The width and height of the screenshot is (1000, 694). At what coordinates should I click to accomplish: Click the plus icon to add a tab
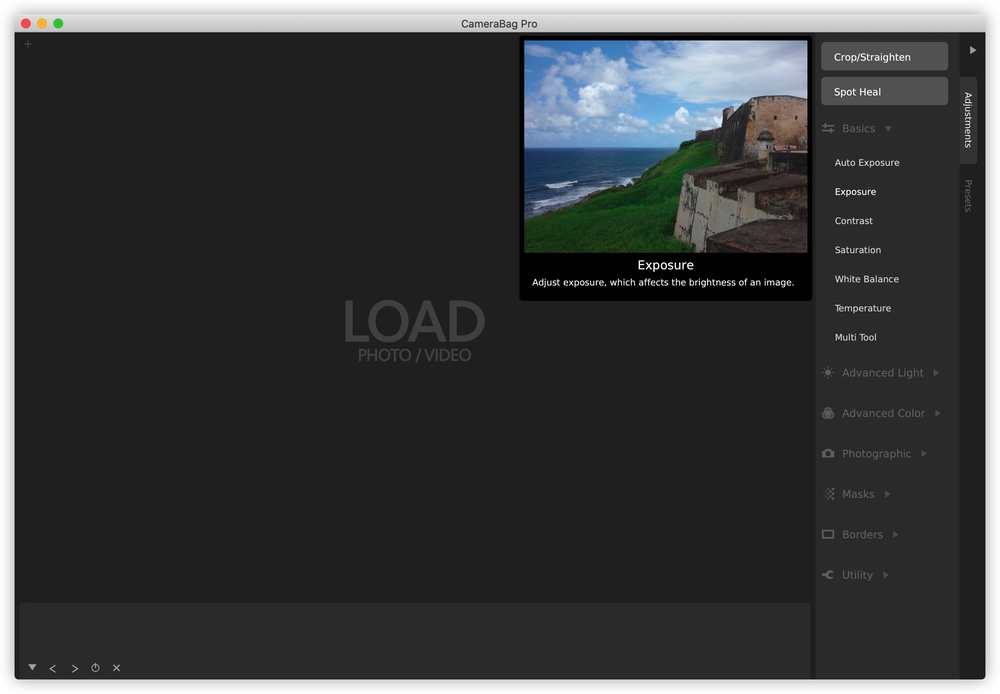pyautogui.click(x=28, y=44)
